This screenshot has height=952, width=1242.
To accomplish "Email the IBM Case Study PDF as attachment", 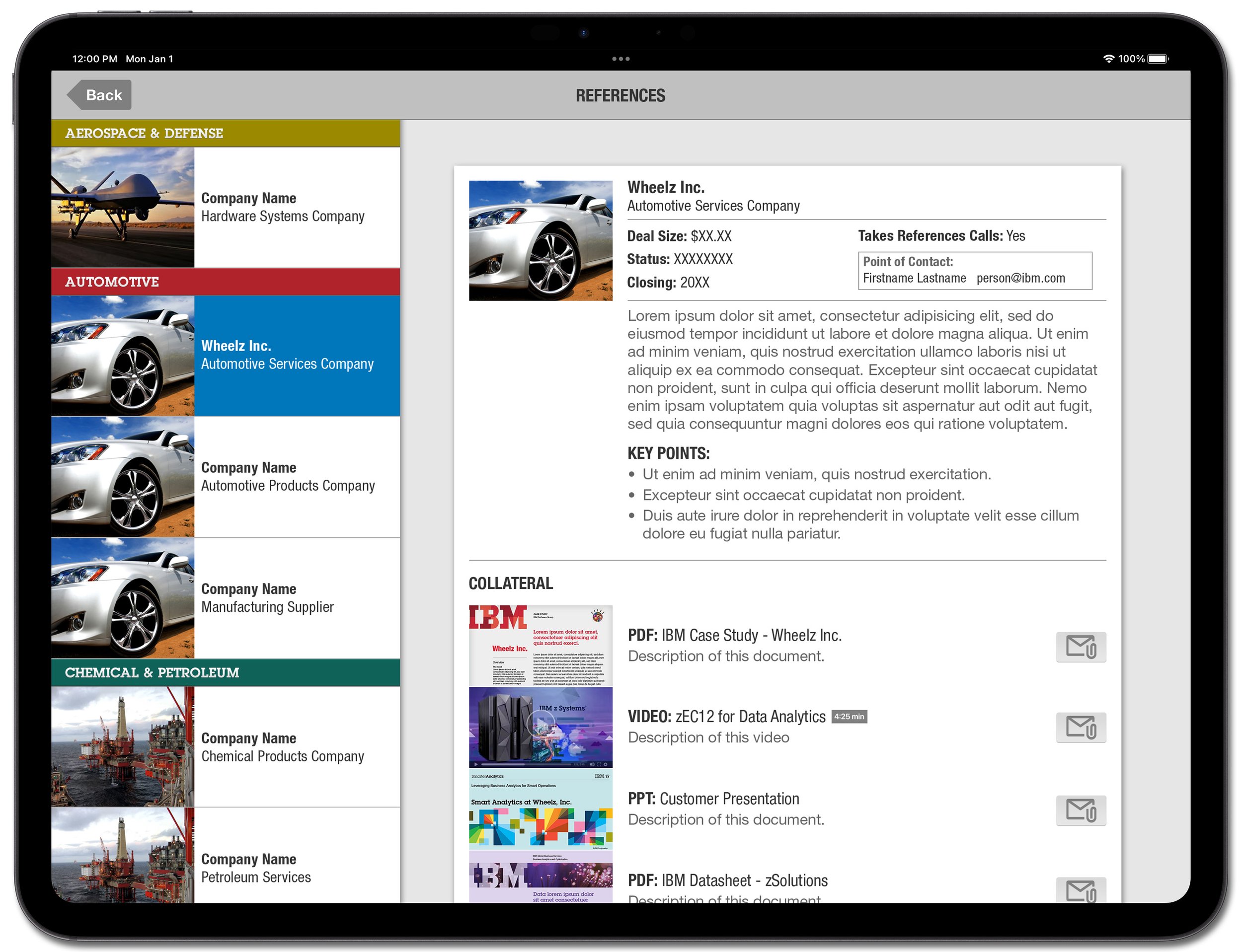I will [1081, 647].
